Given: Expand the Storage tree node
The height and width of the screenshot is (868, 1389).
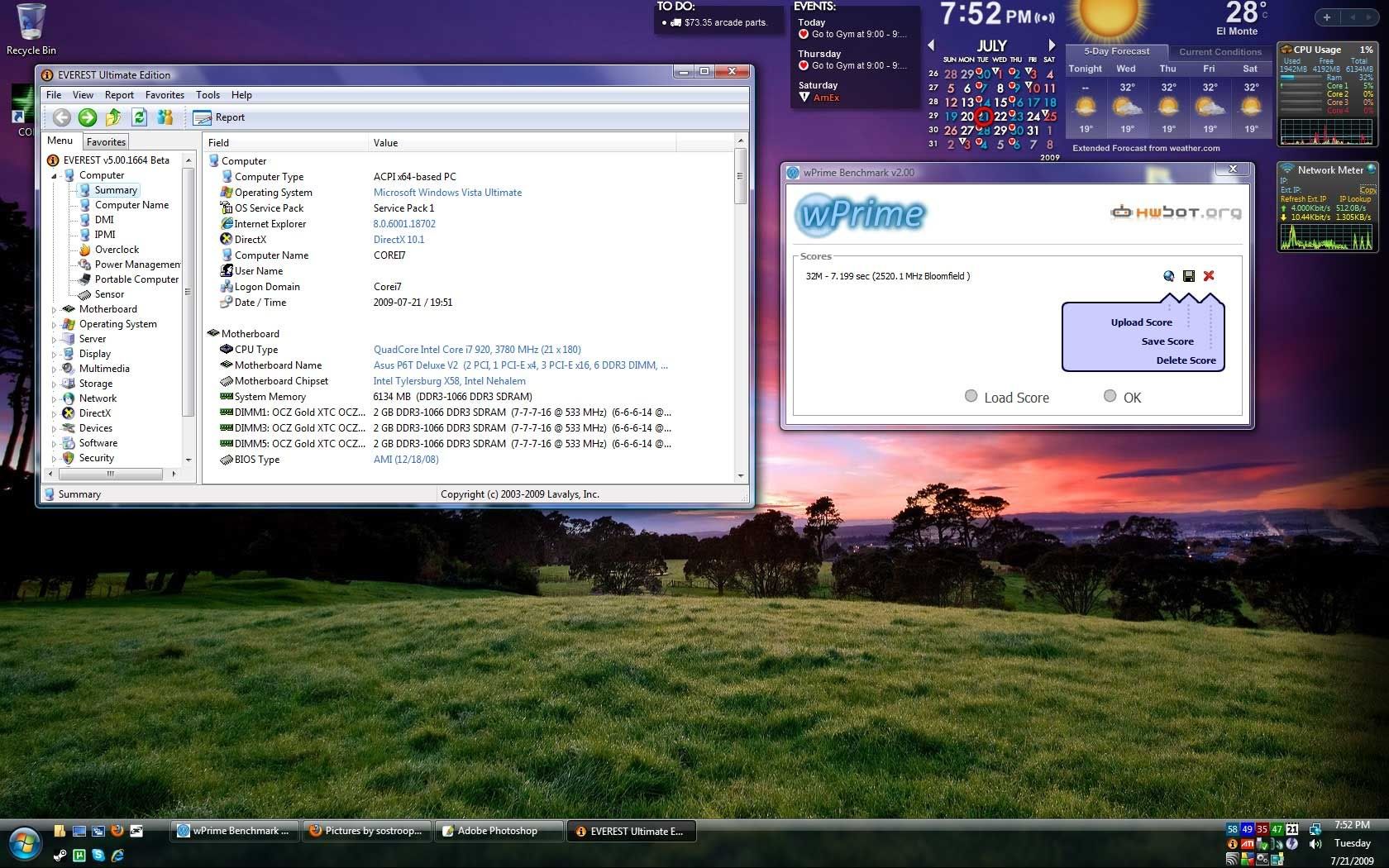Looking at the screenshot, I should [x=55, y=384].
